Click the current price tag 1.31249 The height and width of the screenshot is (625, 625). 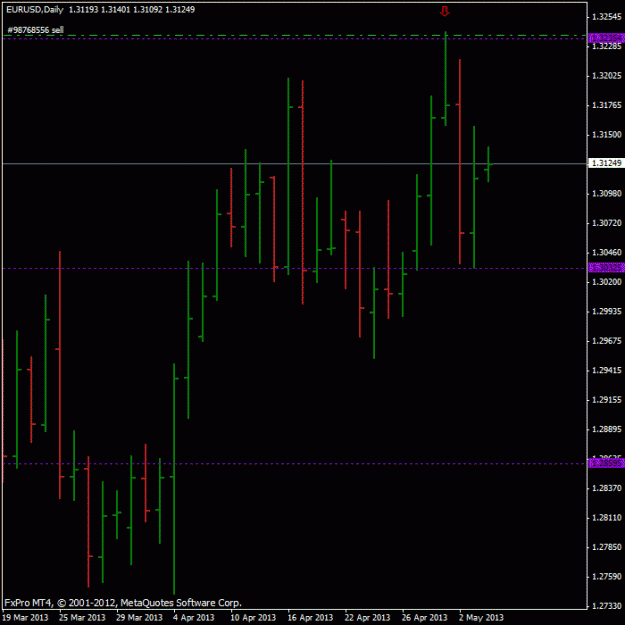[606, 163]
